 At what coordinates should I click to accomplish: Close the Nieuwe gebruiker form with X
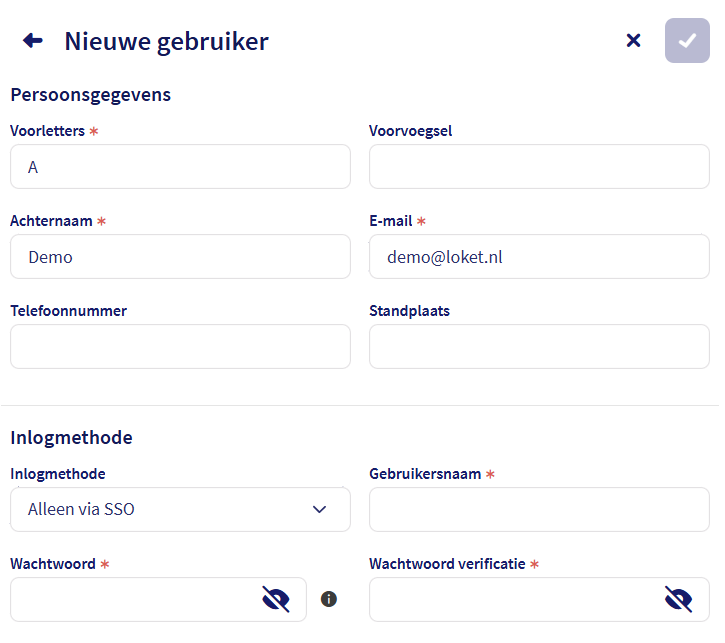[x=633, y=41]
